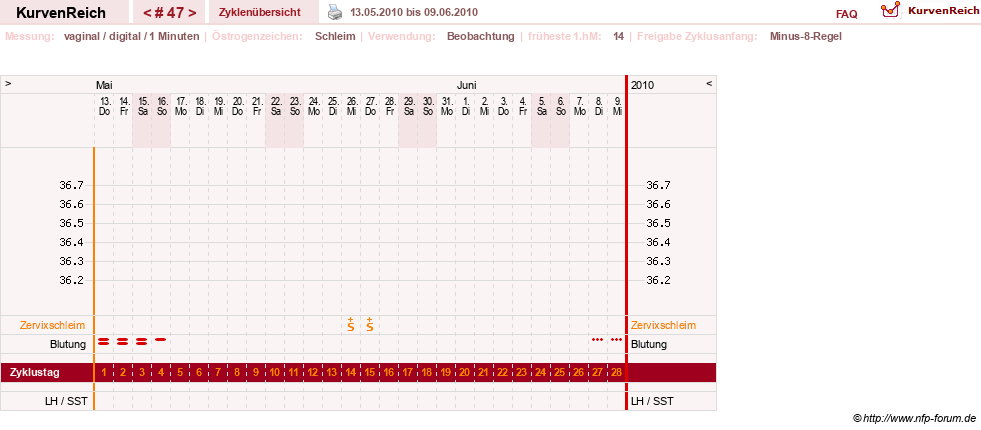Image resolution: width=981 pixels, height=430 pixels.
Task: Click date column 17. Mo
Action: pyautogui.click(x=180, y=106)
